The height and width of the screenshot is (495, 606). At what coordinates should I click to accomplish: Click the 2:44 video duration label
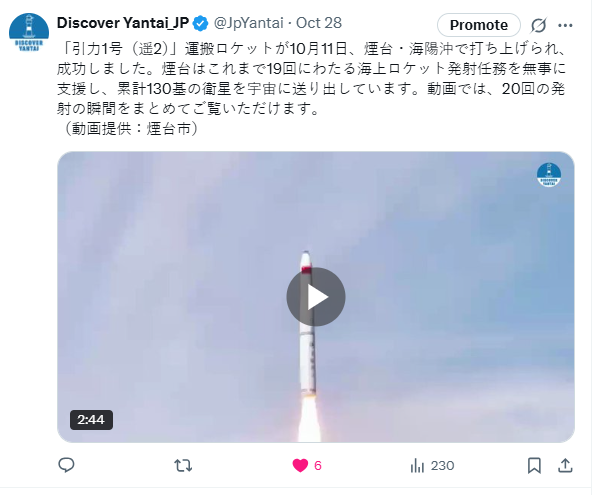pos(91,420)
